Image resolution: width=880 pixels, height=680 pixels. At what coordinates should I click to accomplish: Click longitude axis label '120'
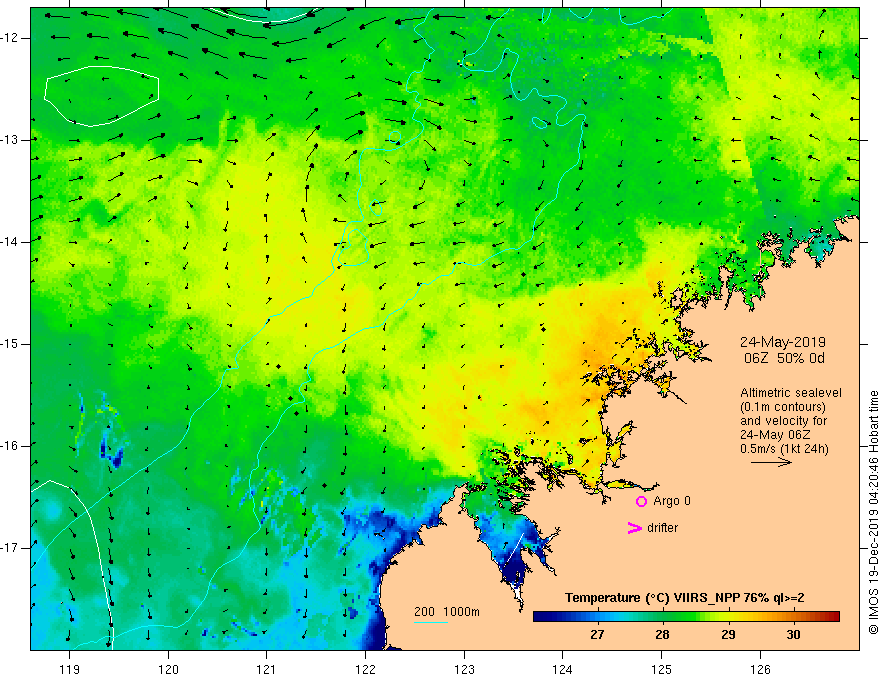point(168,669)
